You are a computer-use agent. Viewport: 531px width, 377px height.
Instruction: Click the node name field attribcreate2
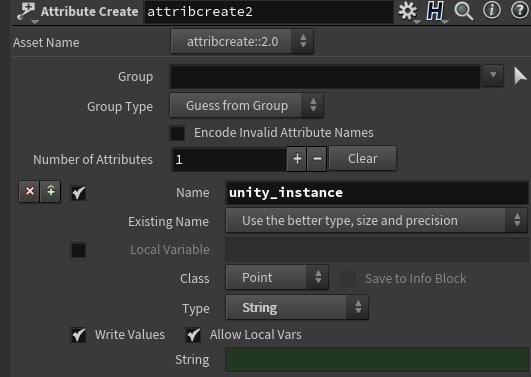tap(269, 12)
